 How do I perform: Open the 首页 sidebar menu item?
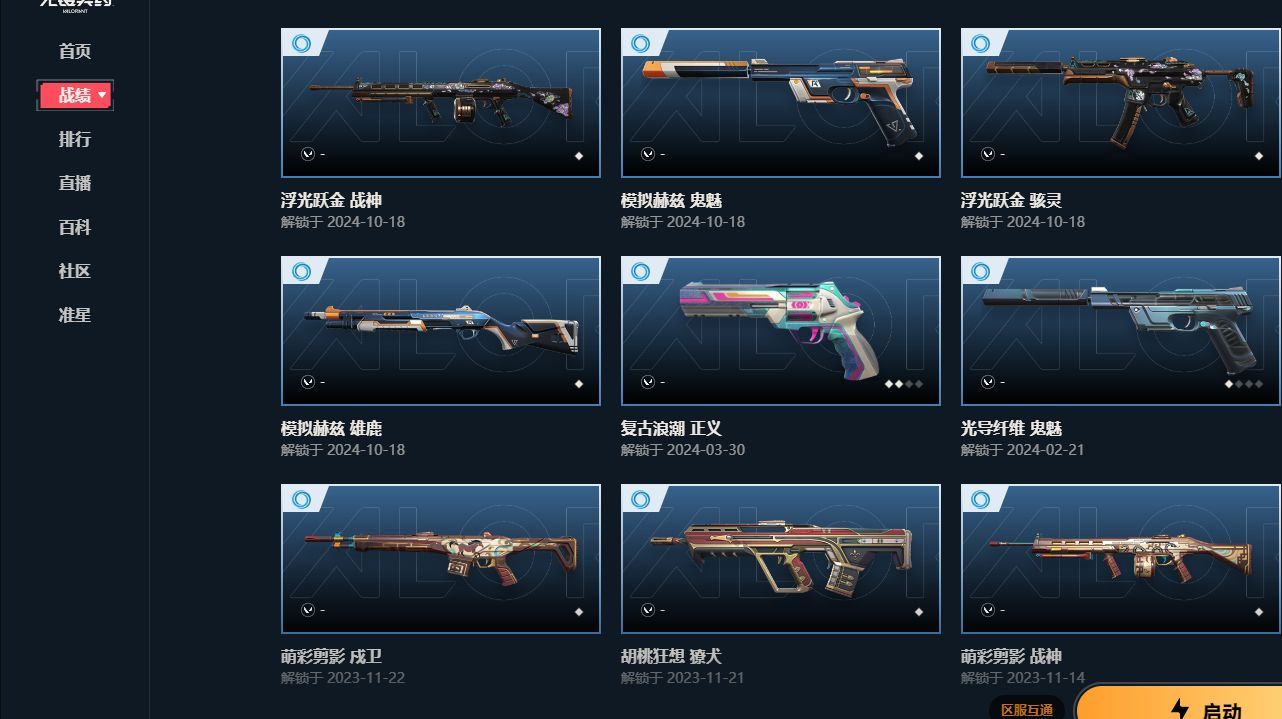click(75, 51)
